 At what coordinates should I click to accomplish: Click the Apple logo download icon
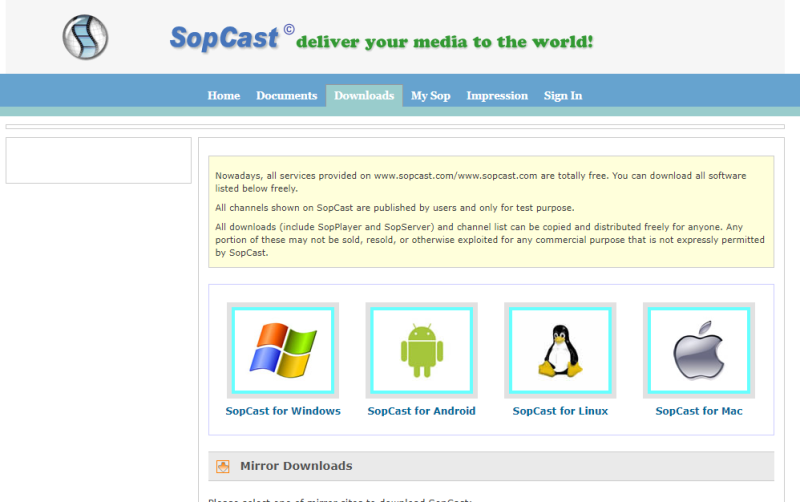pyautogui.click(x=698, y=350)
